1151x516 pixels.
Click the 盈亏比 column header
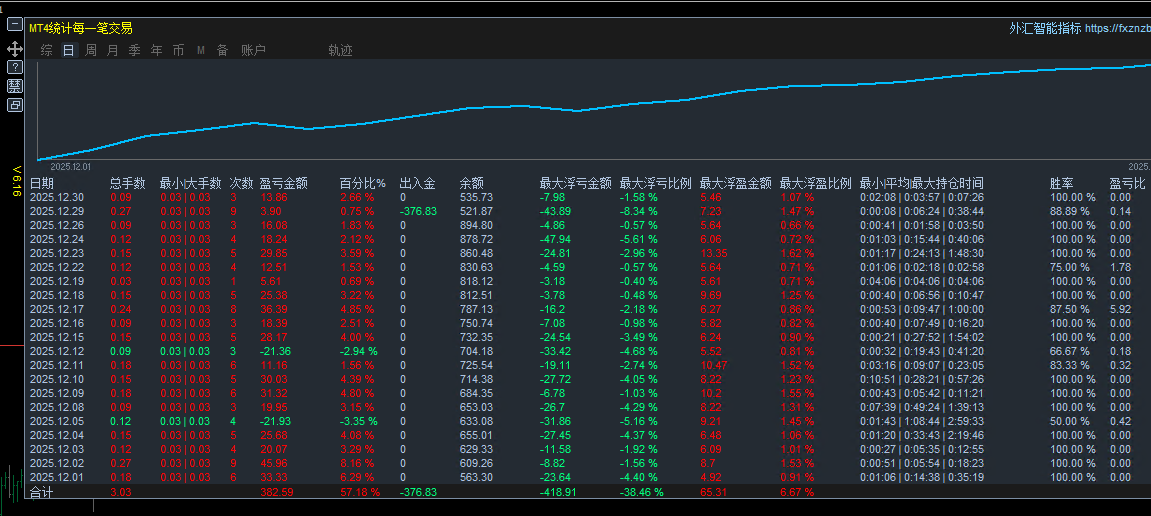[x=1127, y=183]
